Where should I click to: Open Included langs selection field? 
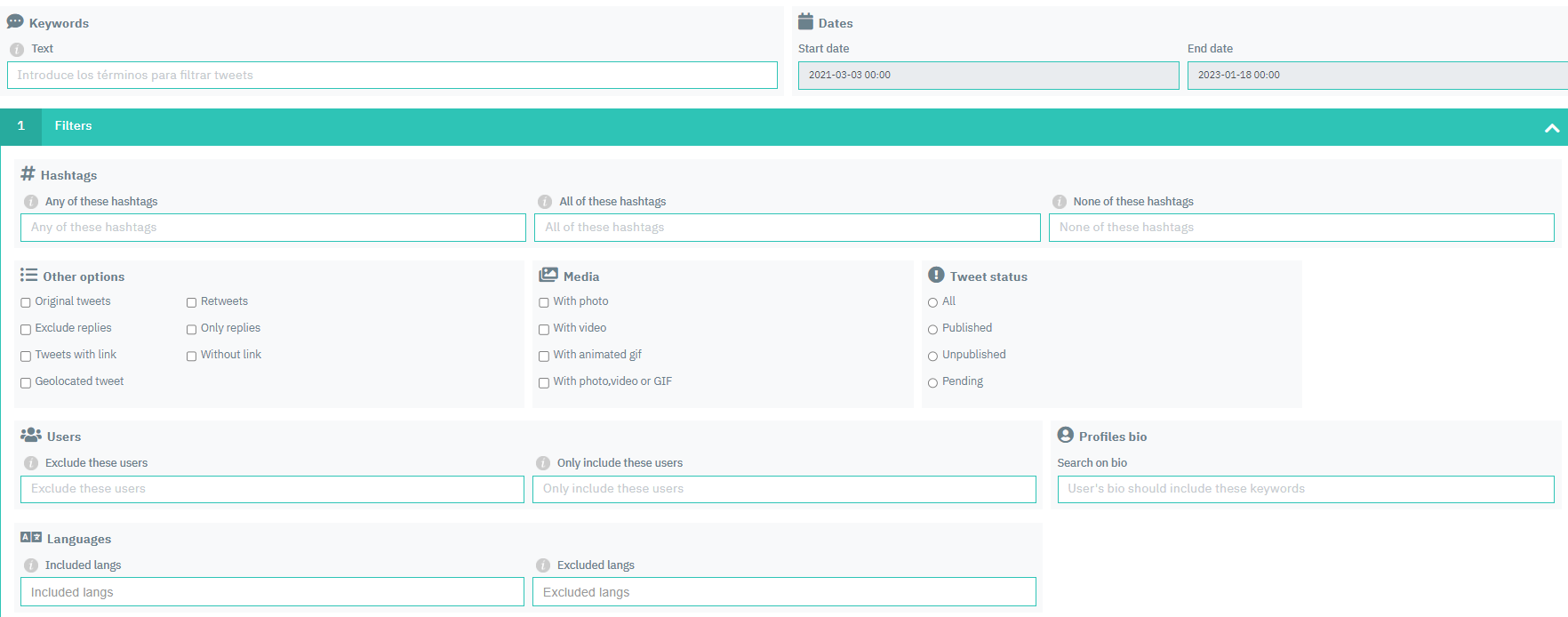[x=272, y=592]
